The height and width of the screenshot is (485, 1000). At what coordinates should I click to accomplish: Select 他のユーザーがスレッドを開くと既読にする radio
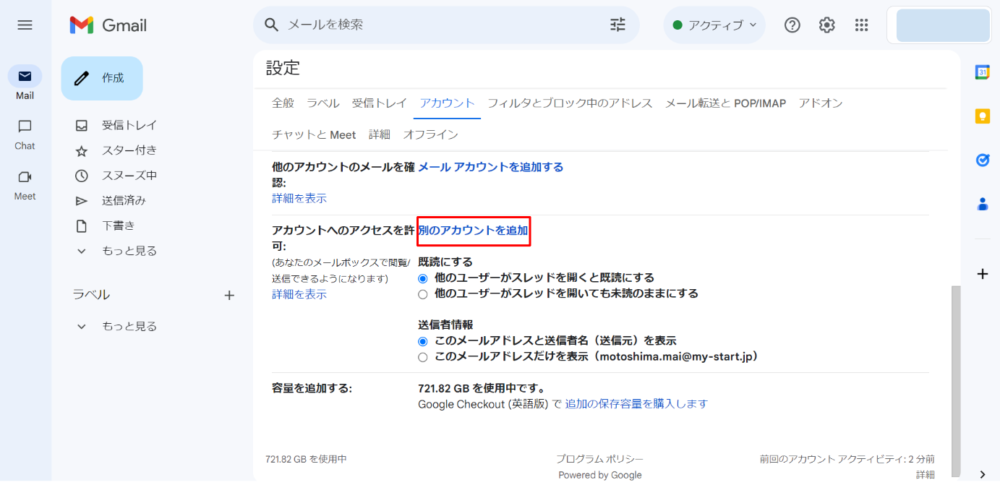click(x=422, y=278)
